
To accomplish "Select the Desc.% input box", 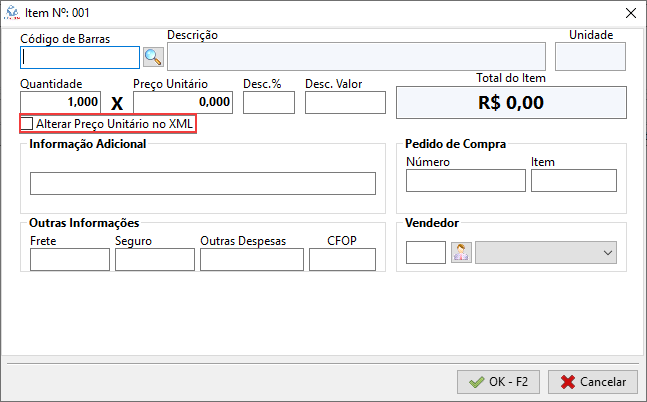I will click(x=268, y=102).
